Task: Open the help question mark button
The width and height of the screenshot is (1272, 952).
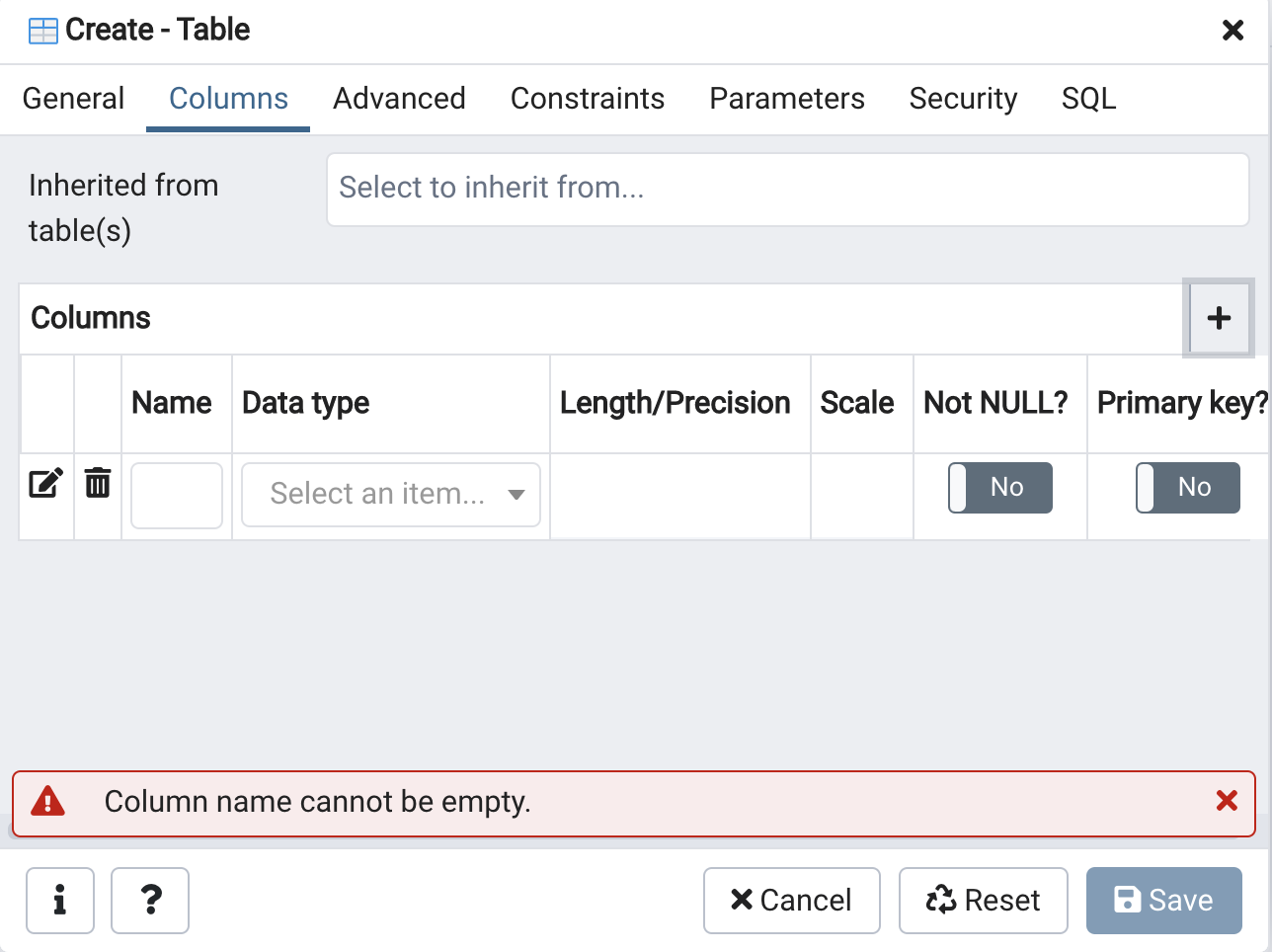Action: 150,900
